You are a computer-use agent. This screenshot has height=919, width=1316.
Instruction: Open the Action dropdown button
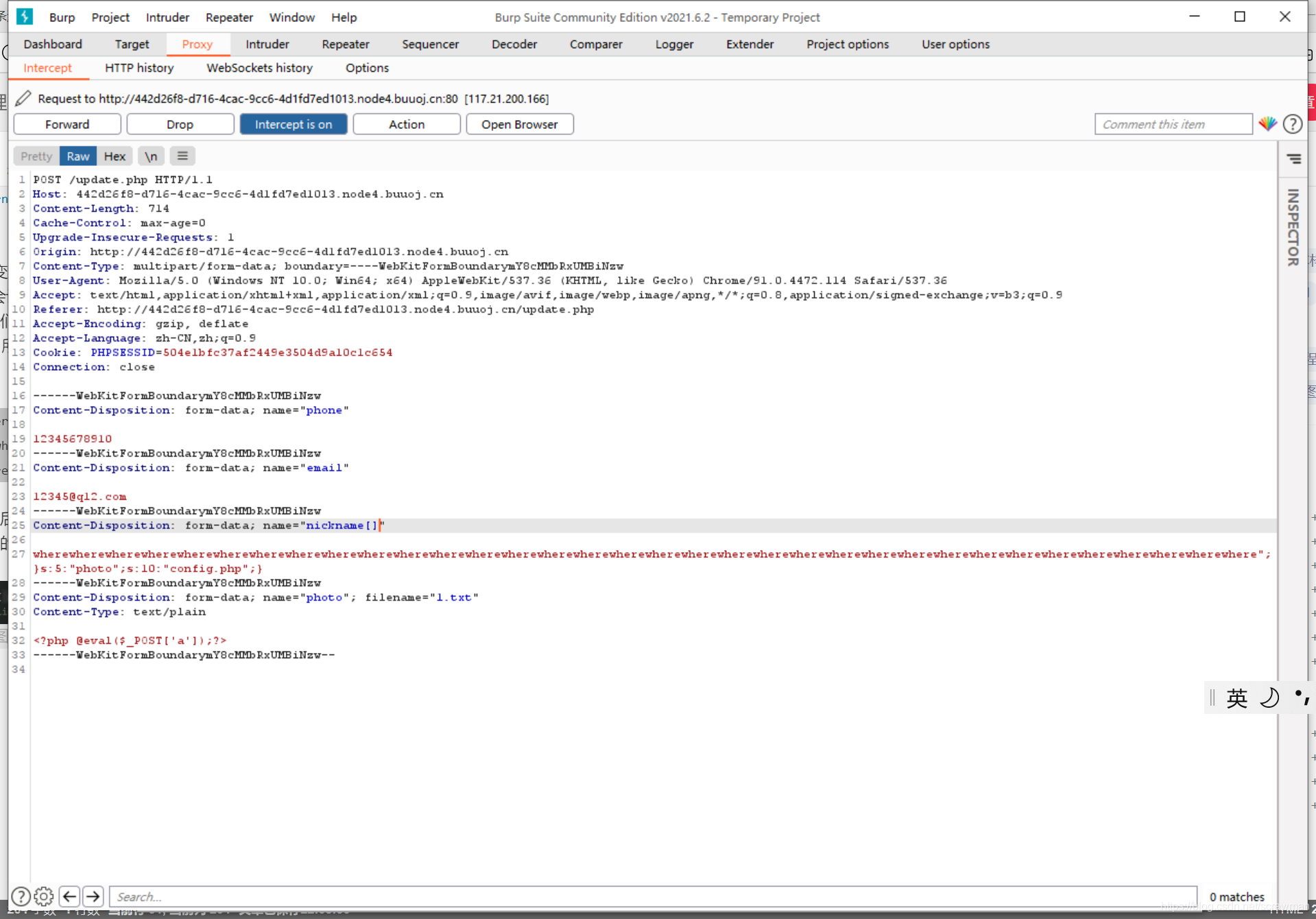pyautogui.click(x=407, y=124)
